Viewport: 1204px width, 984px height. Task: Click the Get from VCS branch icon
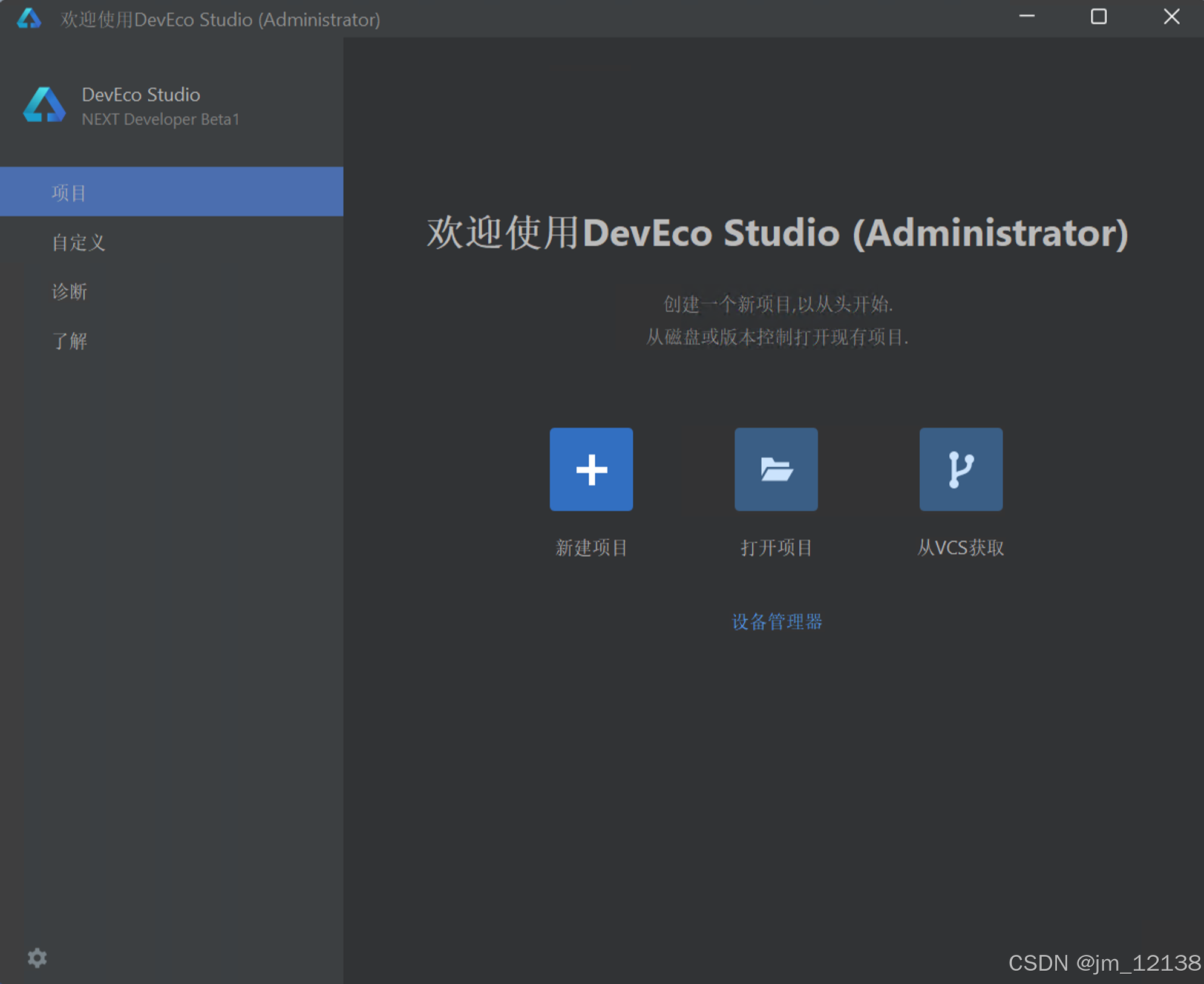pyautogui.click(x=961, y=469)
